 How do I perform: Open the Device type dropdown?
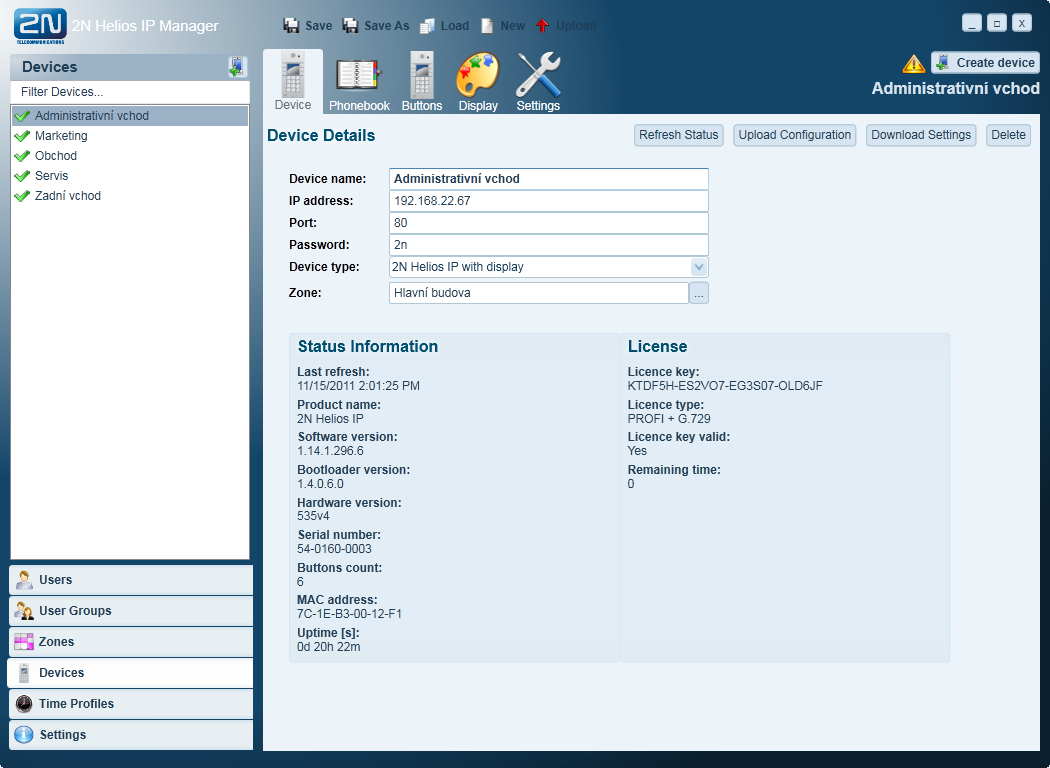[x=548, y=267]
